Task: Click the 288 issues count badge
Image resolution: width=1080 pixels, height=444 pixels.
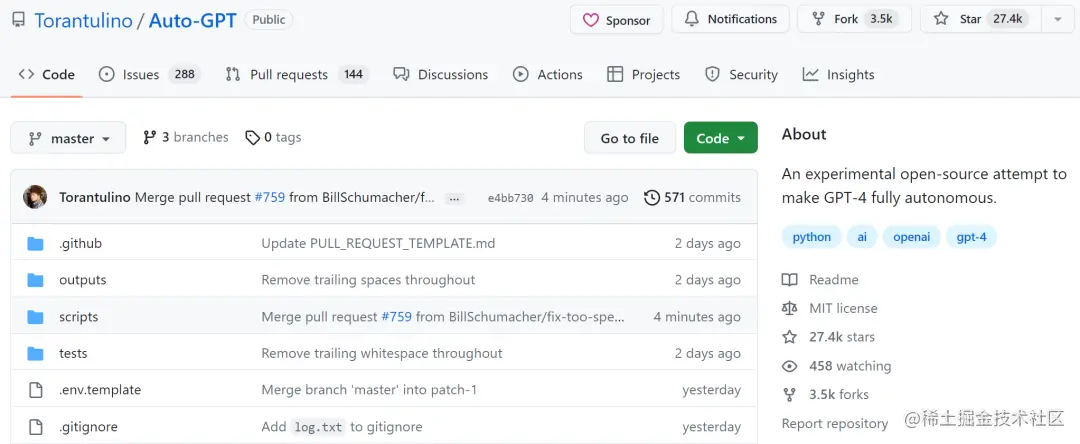Action: pos(185,74)
